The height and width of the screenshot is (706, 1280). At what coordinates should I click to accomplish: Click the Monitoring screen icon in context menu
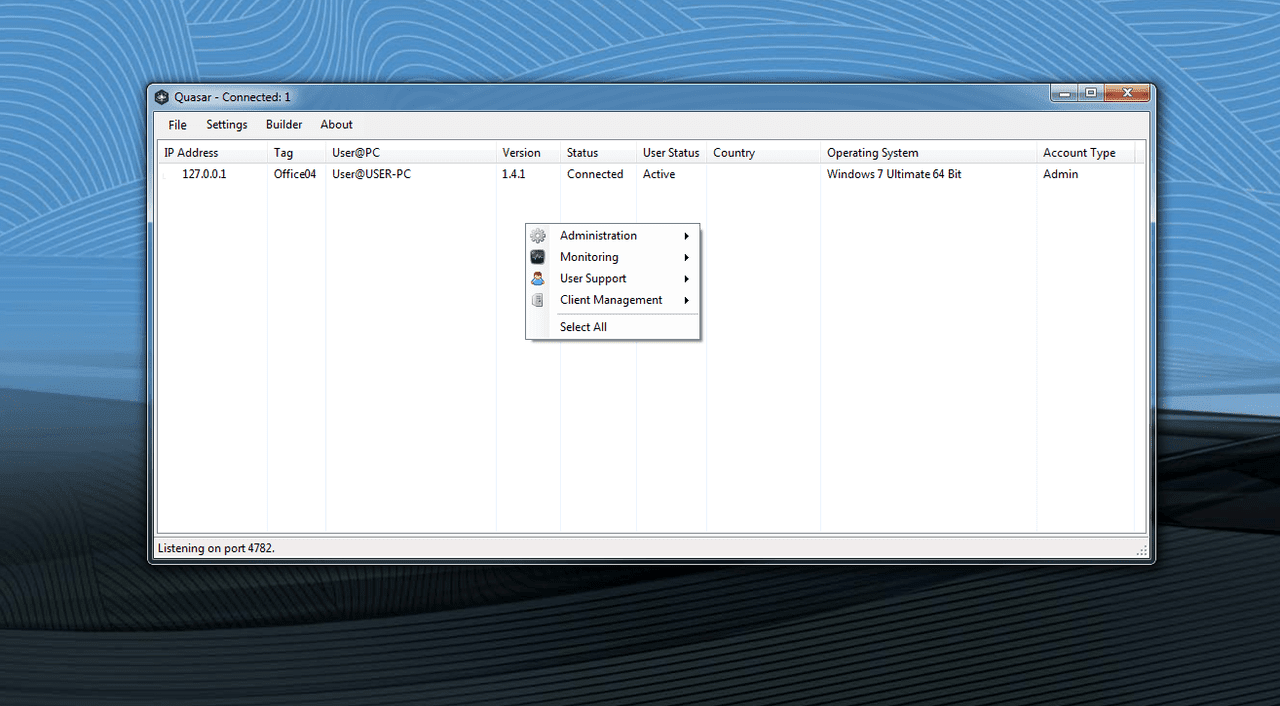[x=538, y=257]
